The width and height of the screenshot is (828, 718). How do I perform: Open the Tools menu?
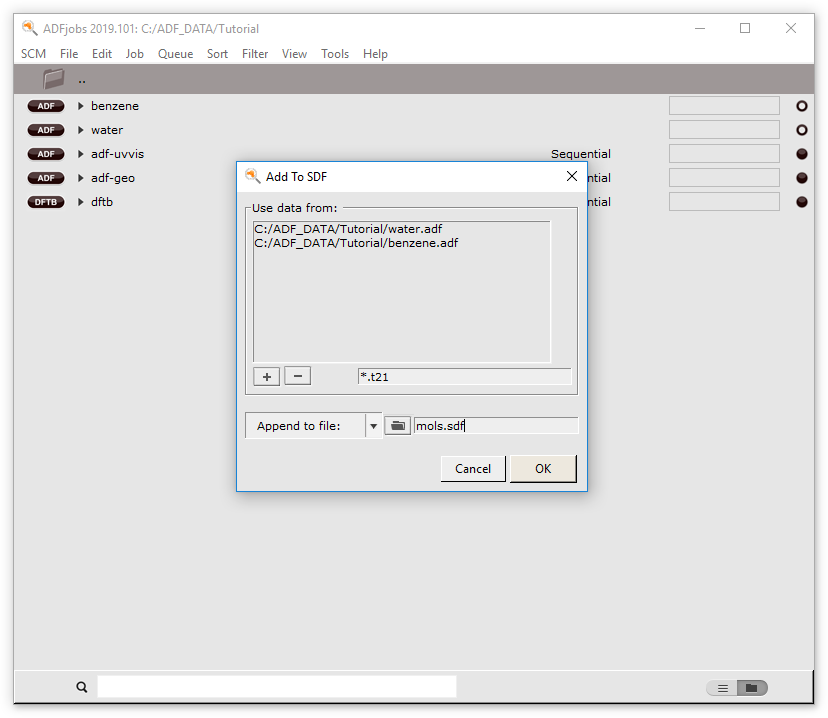pos(334,54)
